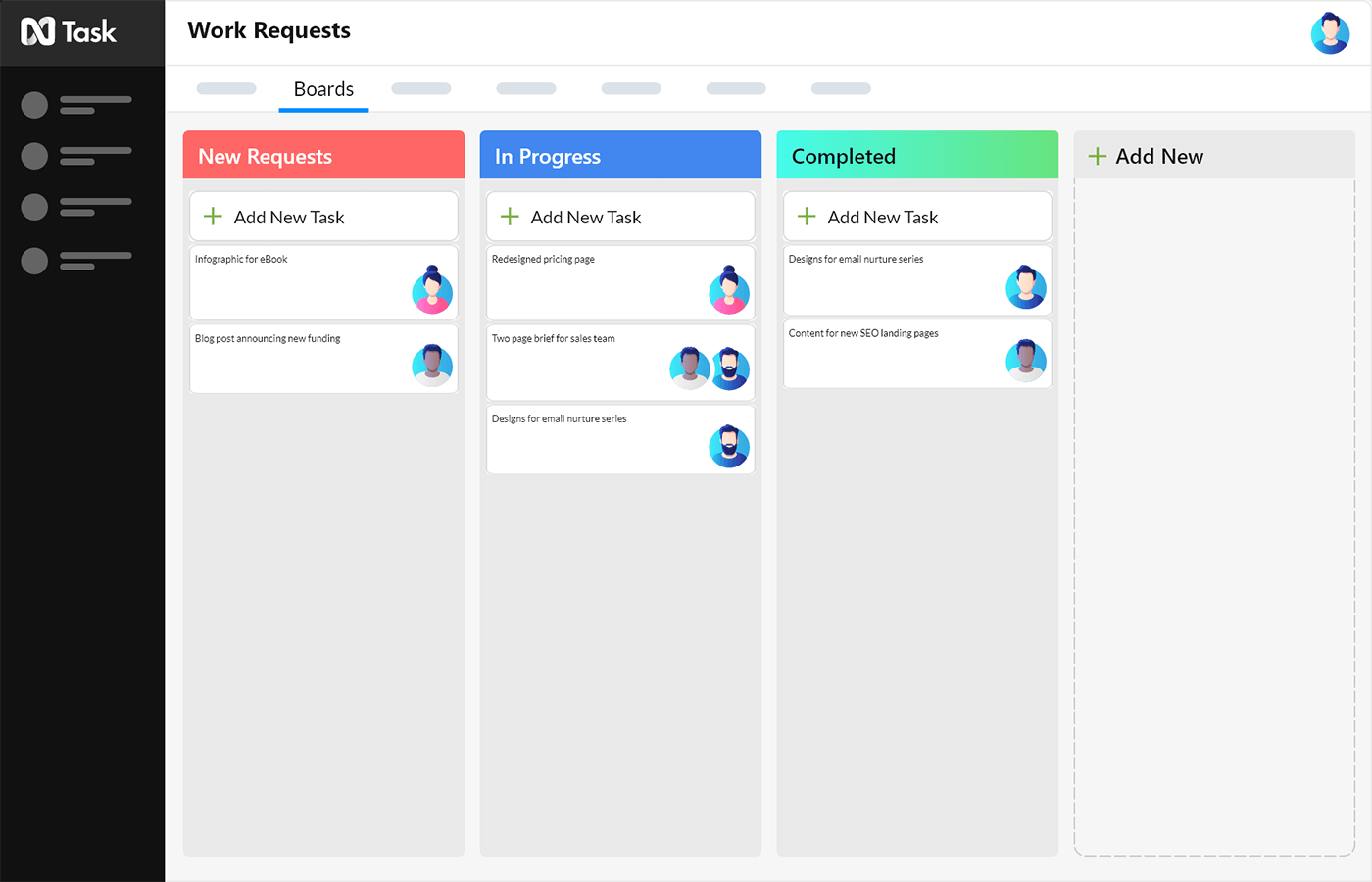This screenshot has width=1372, height=882.
Task: Open the user profile avatar in header
Action: pos(1329,33)
